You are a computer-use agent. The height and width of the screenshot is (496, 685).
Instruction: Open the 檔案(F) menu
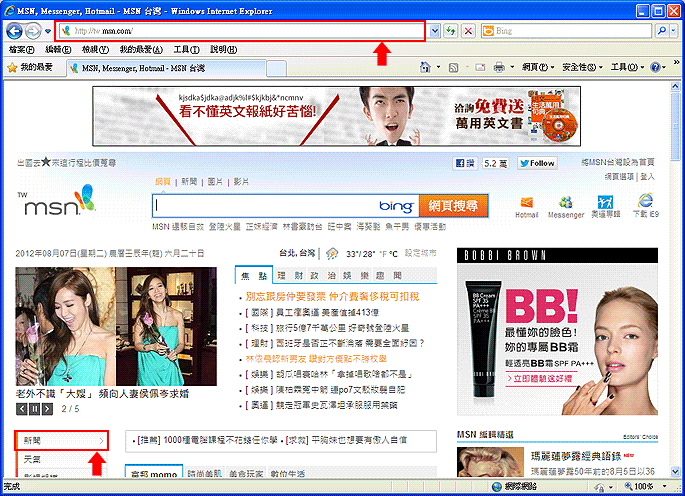click(x=21, y=50)
